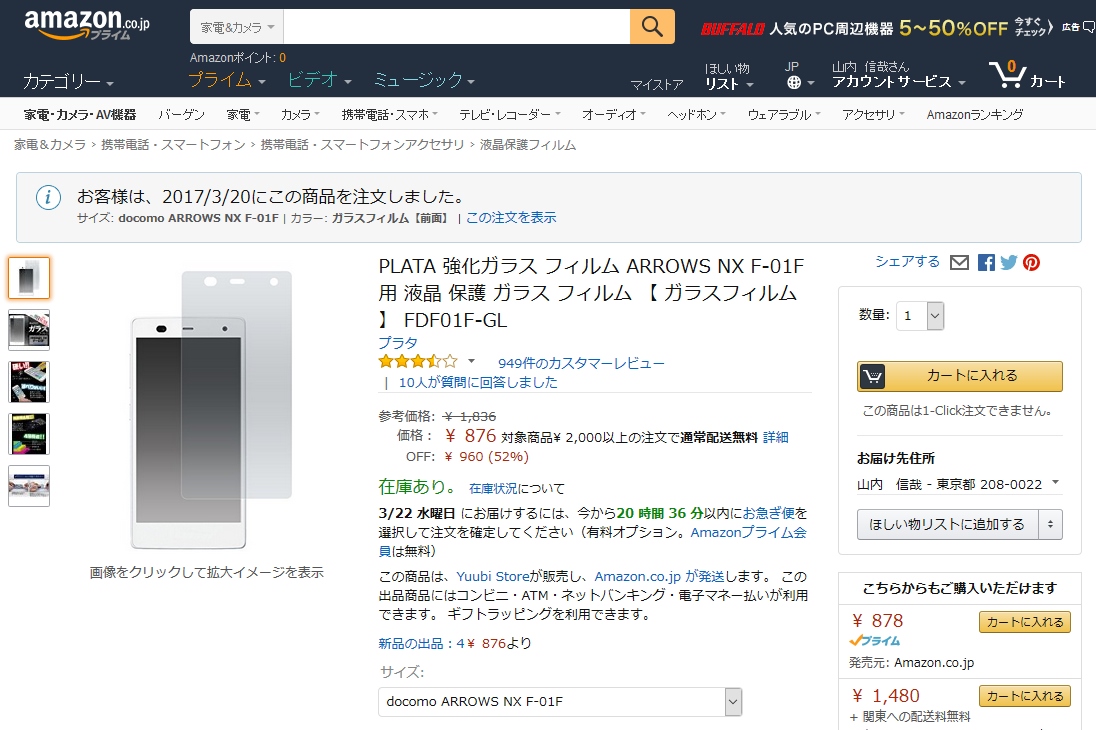The height and width of the screenshot is (730, 1096).
Task: Click マイストア link
Action: (657, 85)
